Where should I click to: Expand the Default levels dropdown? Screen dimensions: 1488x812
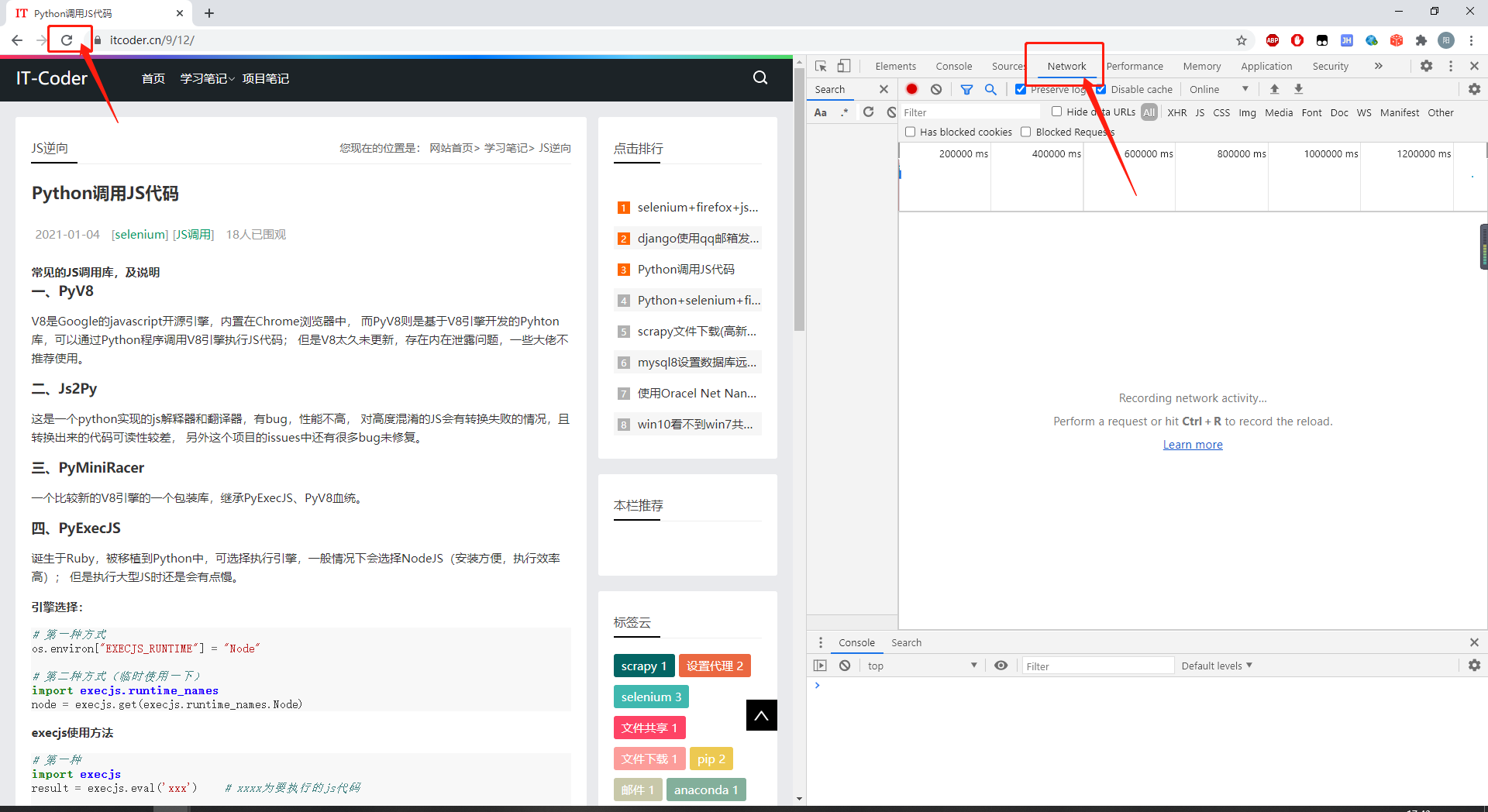[1217, 666]
